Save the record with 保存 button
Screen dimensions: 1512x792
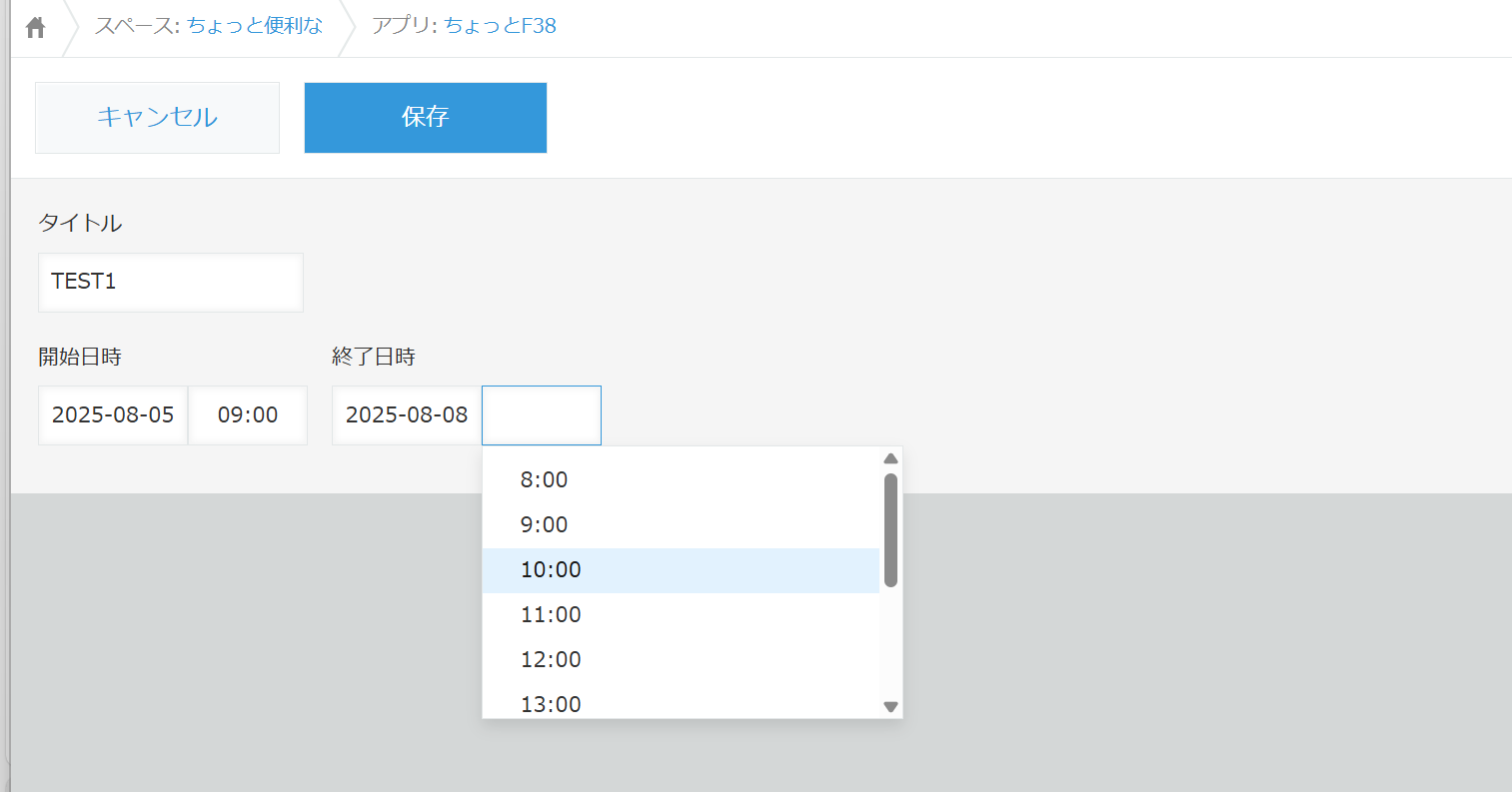425,118
